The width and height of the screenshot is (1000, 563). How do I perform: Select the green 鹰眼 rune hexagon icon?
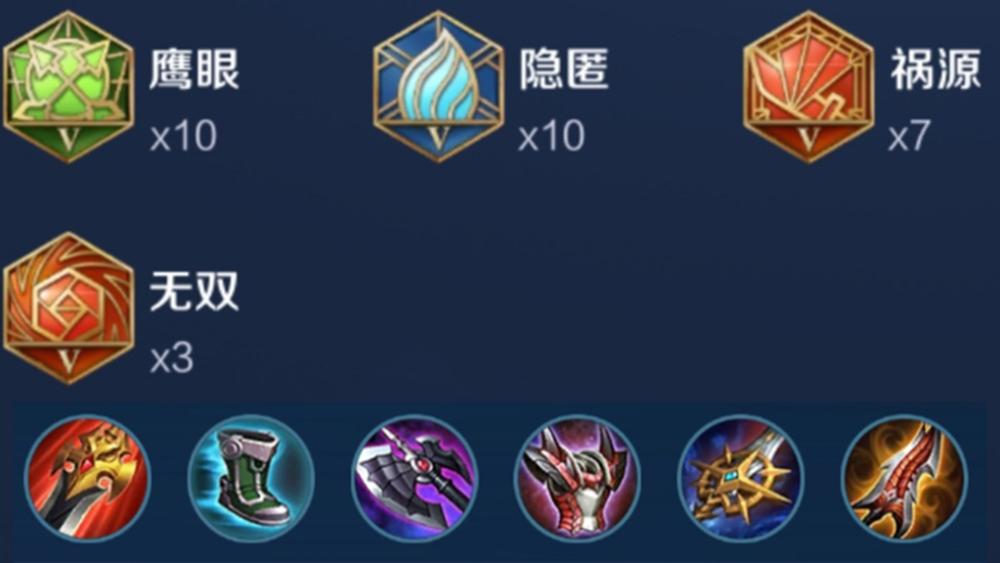(x=69, y=87)
